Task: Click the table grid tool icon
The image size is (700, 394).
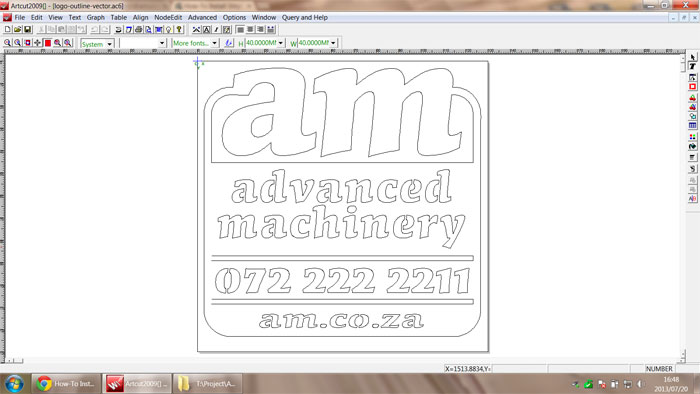Action: tap(692, 126)
